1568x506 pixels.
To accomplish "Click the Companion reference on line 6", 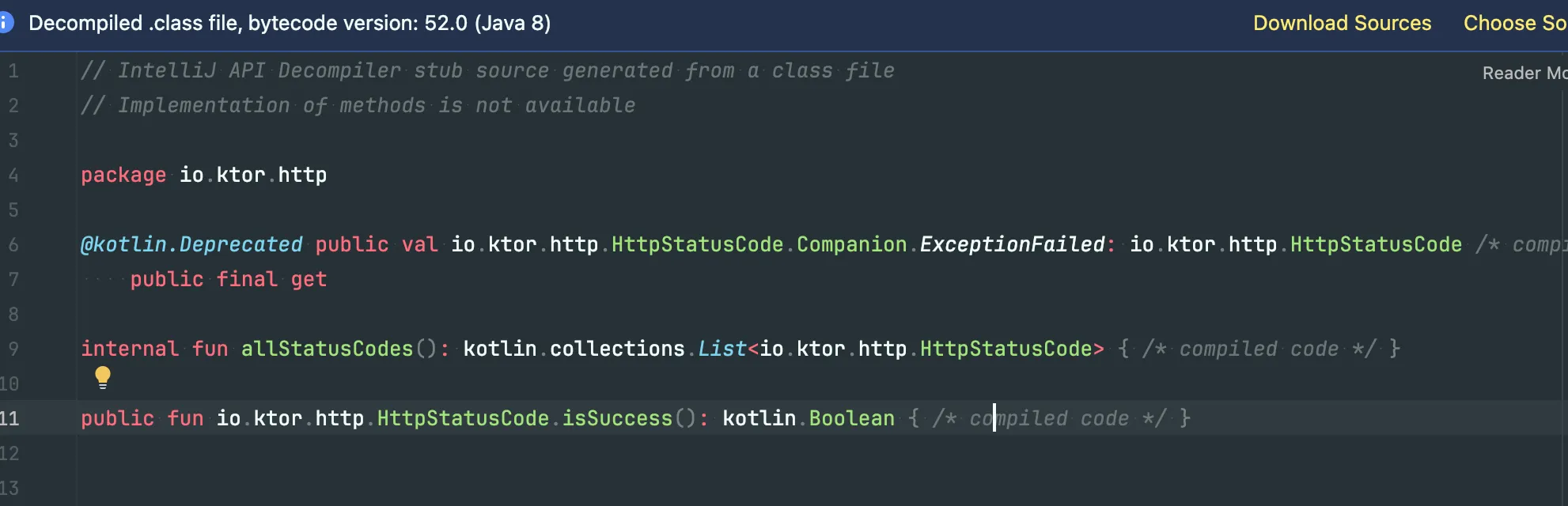I will pyautogui.click(x=851, y=244).
